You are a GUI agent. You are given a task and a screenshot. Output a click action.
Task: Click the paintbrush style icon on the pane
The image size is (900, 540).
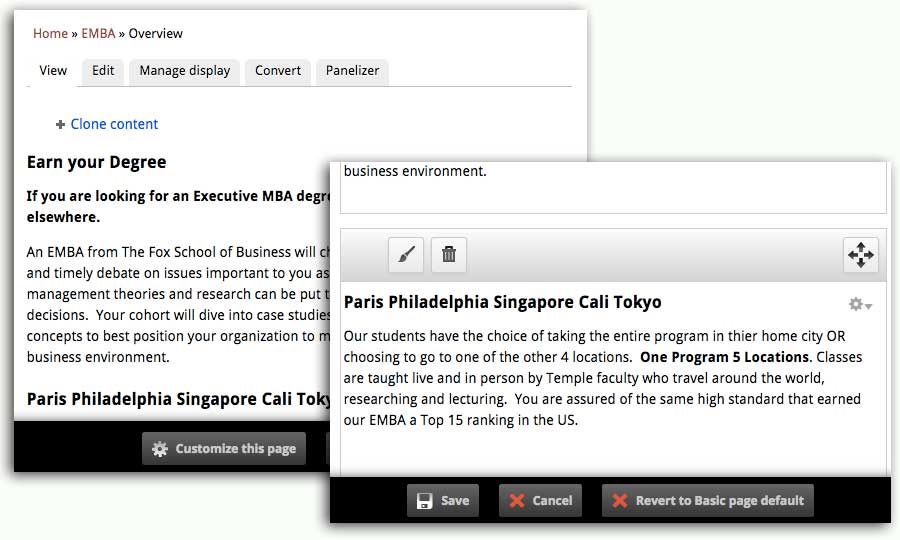point(406,255)
